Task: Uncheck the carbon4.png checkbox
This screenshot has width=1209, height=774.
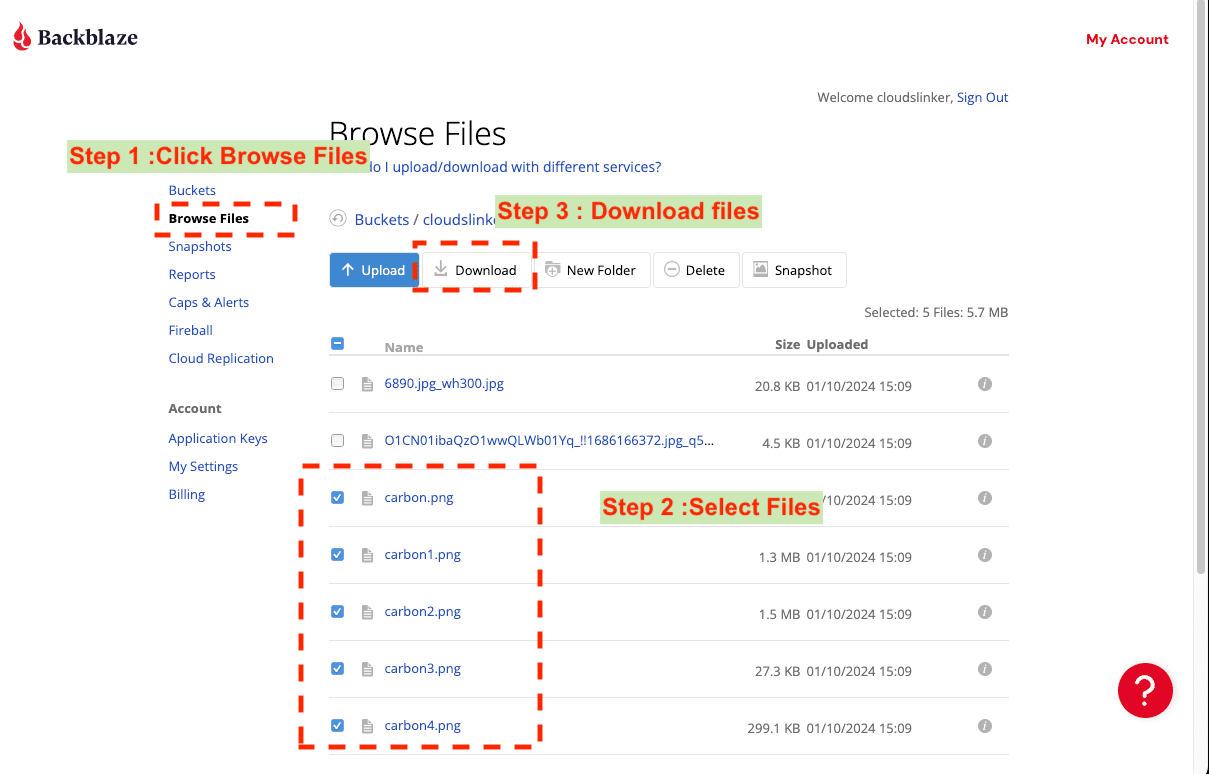Action: click(x=337, y=725)
